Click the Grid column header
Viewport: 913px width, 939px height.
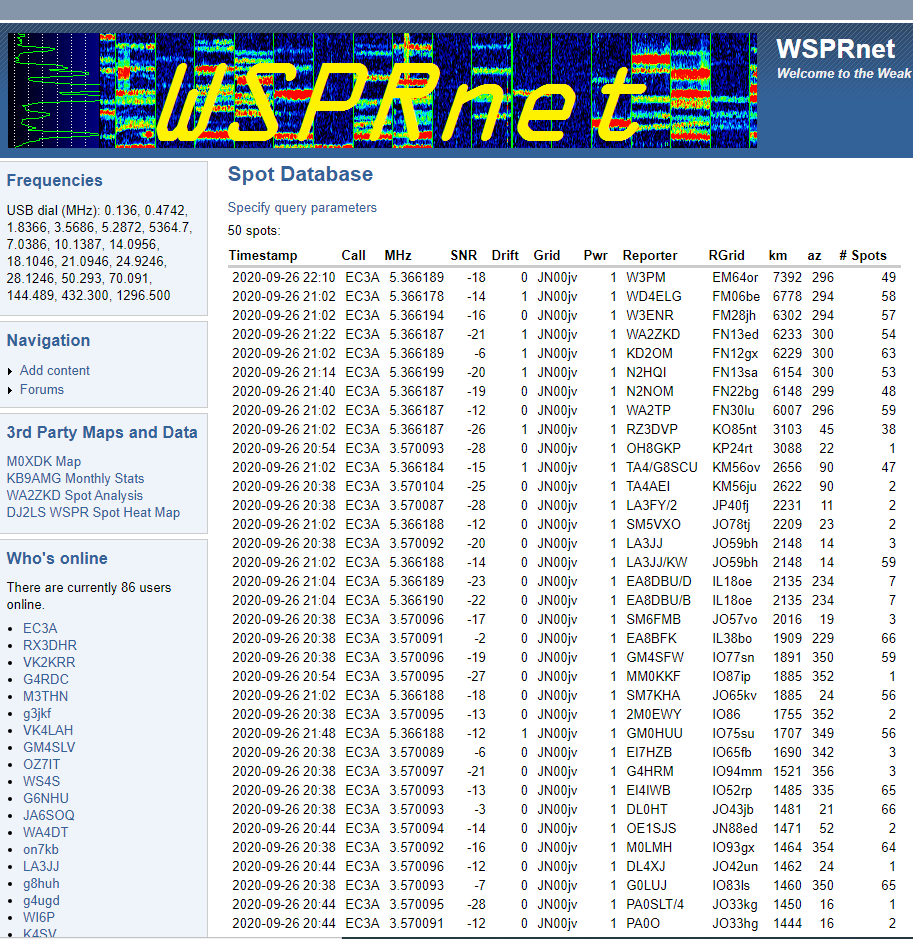547,255
